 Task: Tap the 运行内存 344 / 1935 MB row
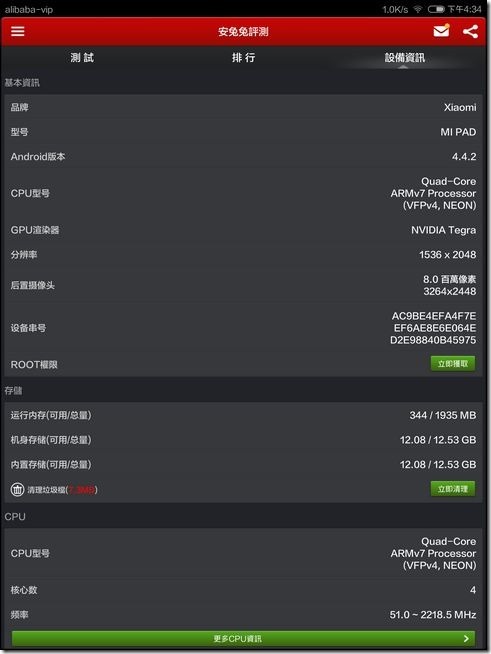tap(243, 415)
